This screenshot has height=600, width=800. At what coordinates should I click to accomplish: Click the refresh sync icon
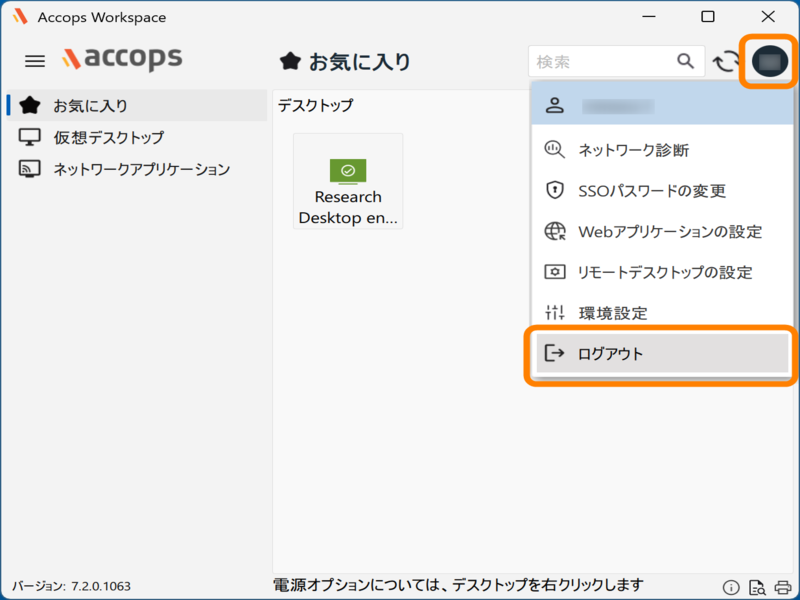coord(726,62)
